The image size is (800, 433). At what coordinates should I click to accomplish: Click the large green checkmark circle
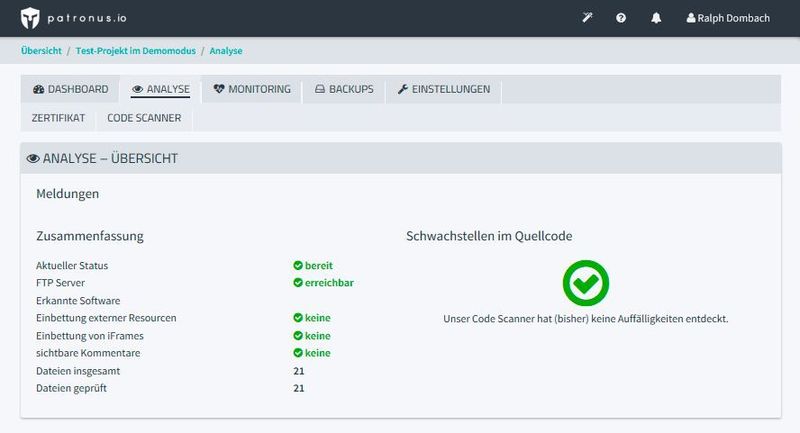pyautogui.click(x=586, y=283)
